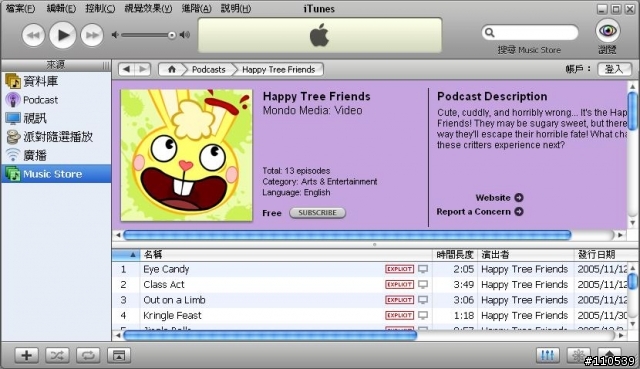Select 派對隨選播放 party shuffle

point(56,137)
